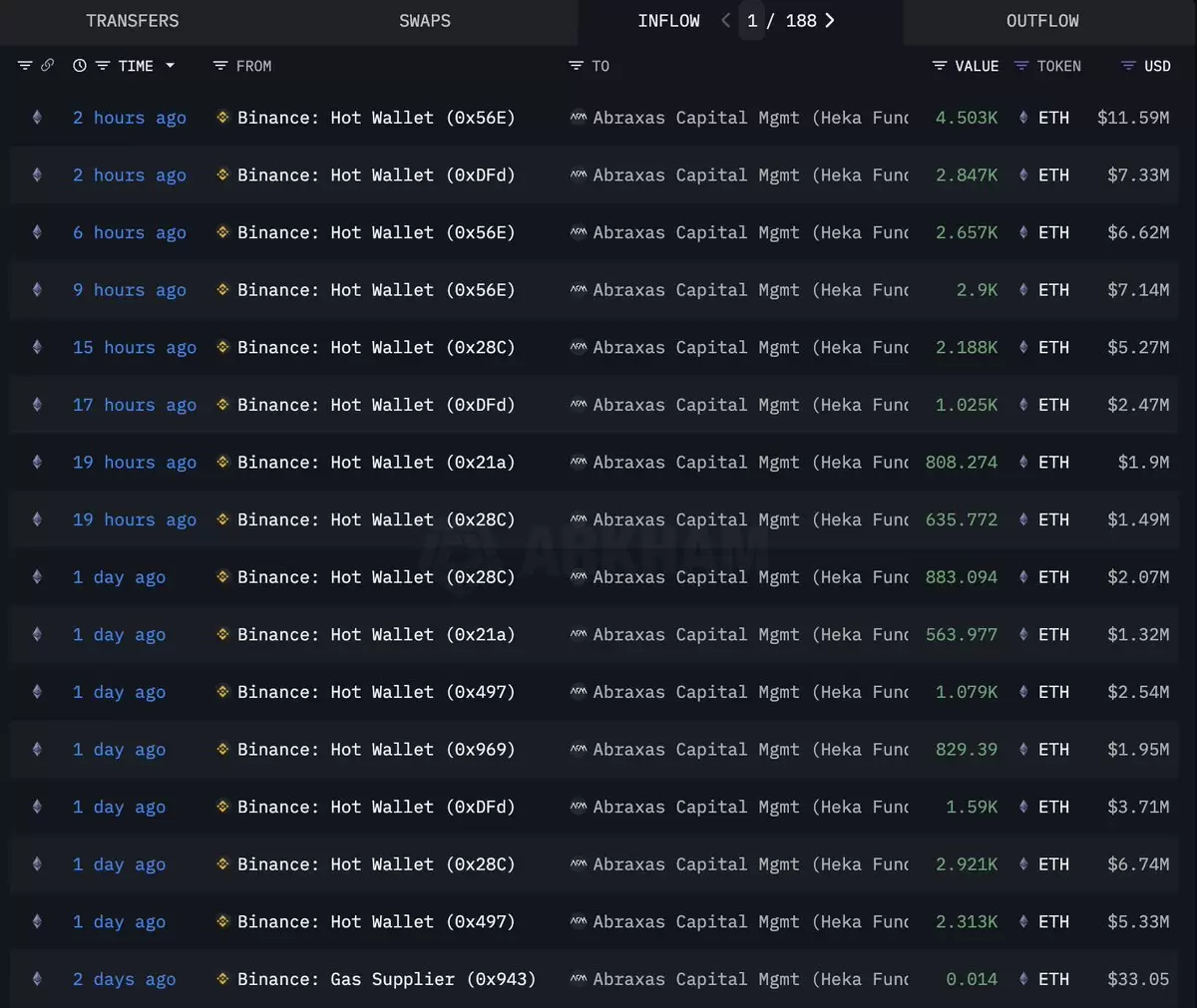
Task: Click Ethereum chain icon in $7.14M row
Action: coord(37,290)
